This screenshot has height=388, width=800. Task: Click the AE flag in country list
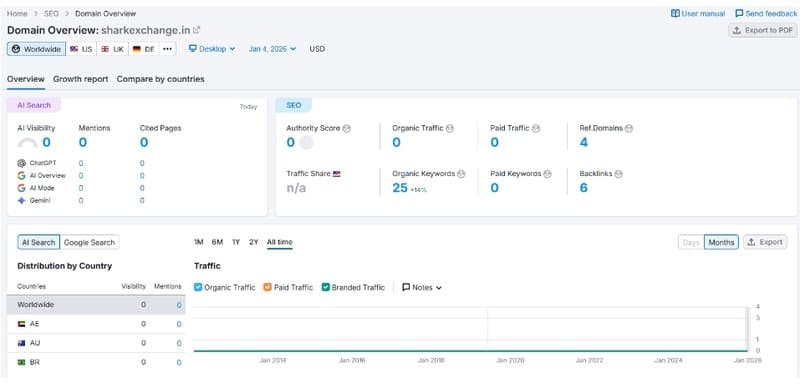(x=21, y=324)
